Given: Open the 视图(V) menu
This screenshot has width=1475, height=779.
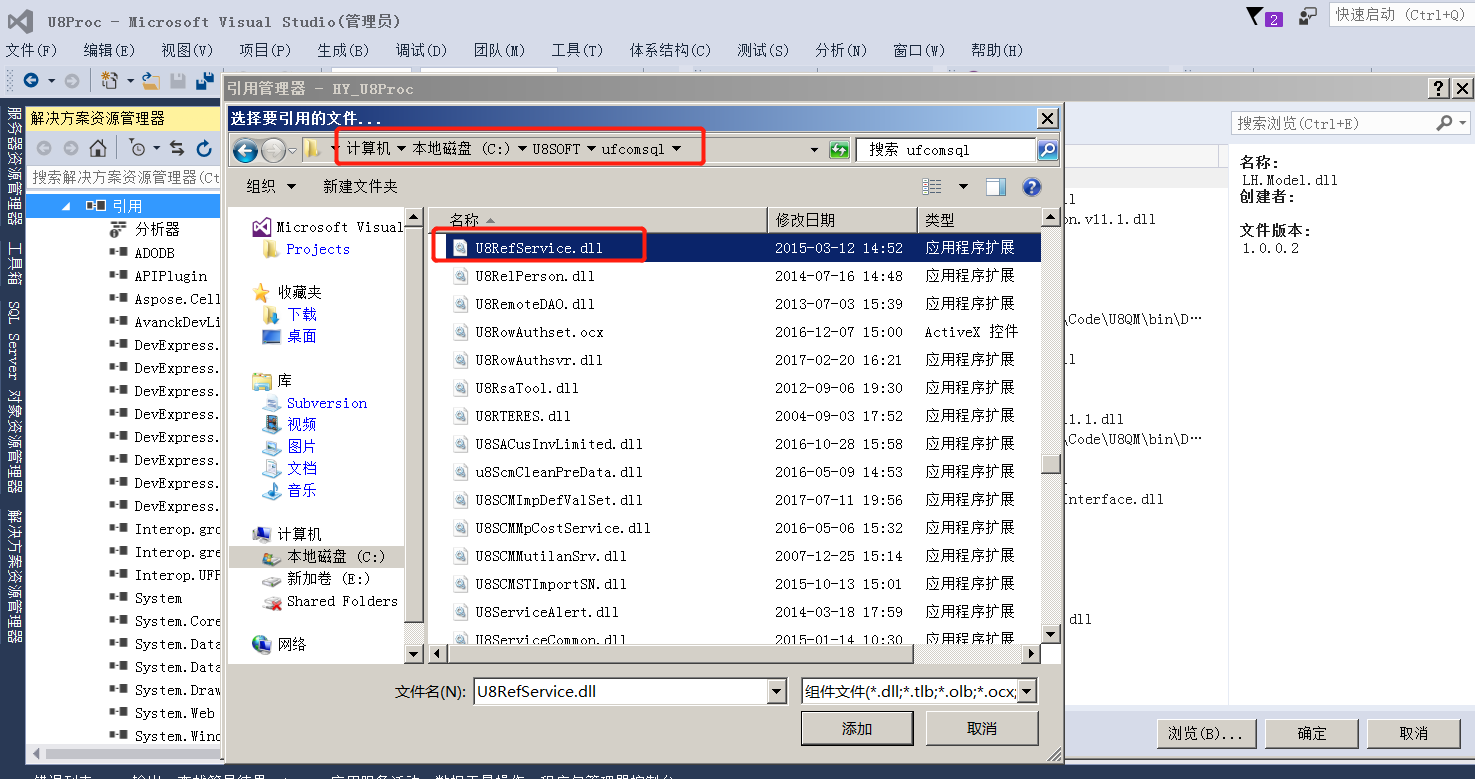Looking at the screenshot, I should click(x=187, y=50).
